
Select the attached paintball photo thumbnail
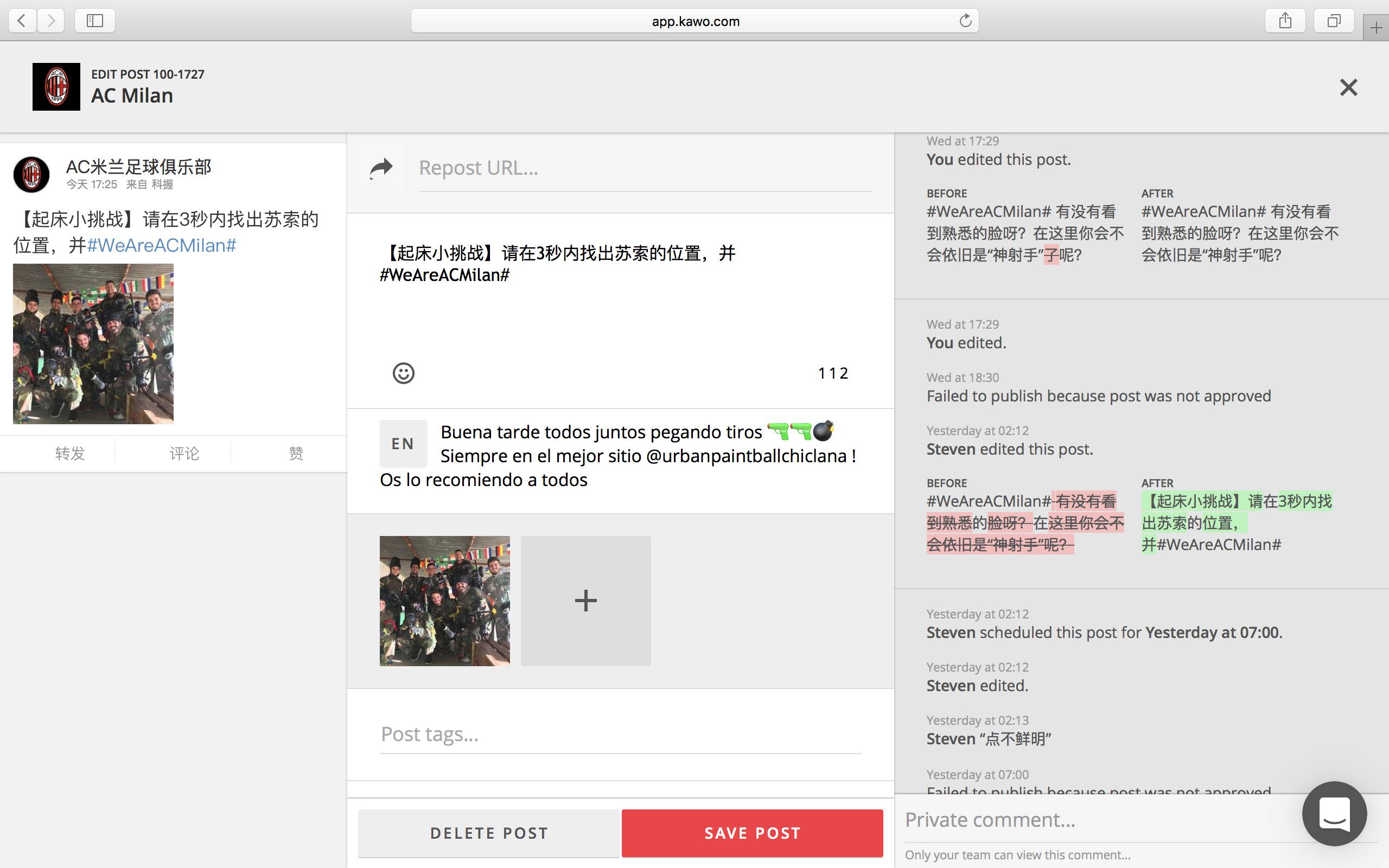[x=444, y=601]
